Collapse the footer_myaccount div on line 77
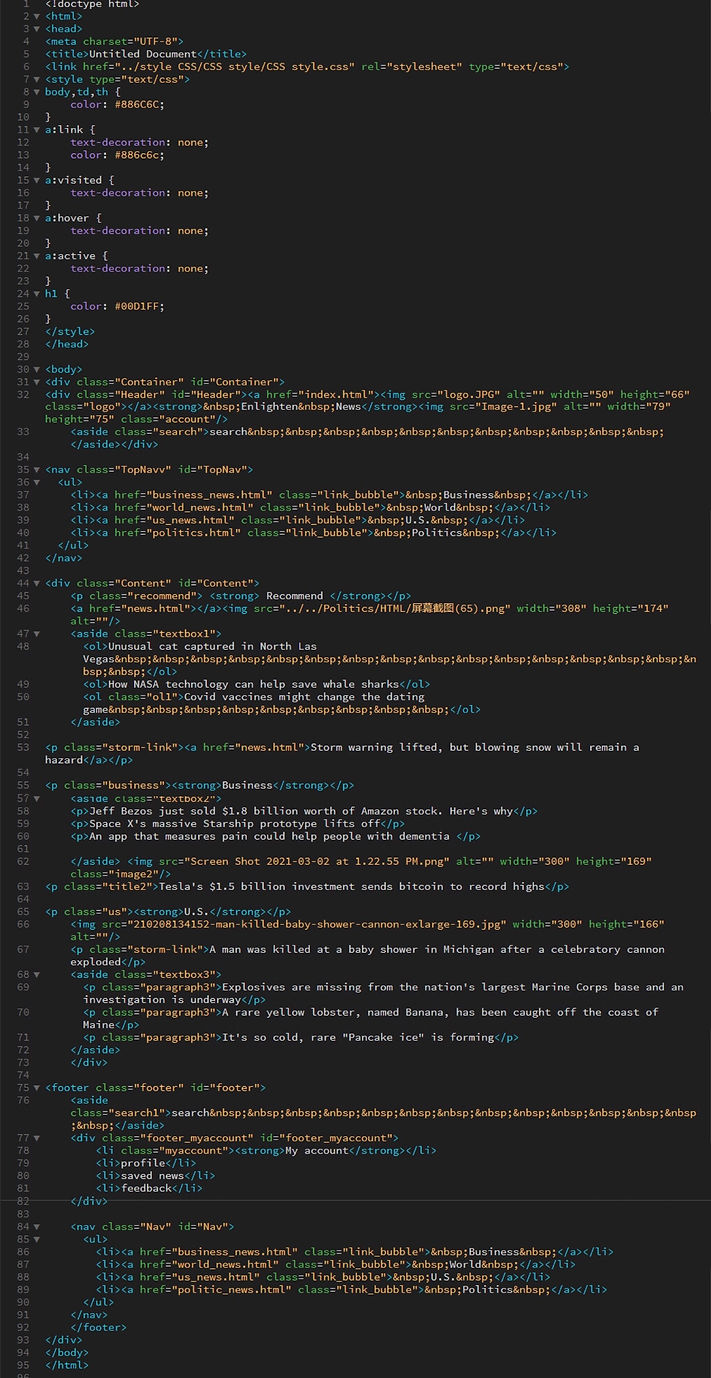This screenshot has height=1378, width=711. (x=37, y=1138)
